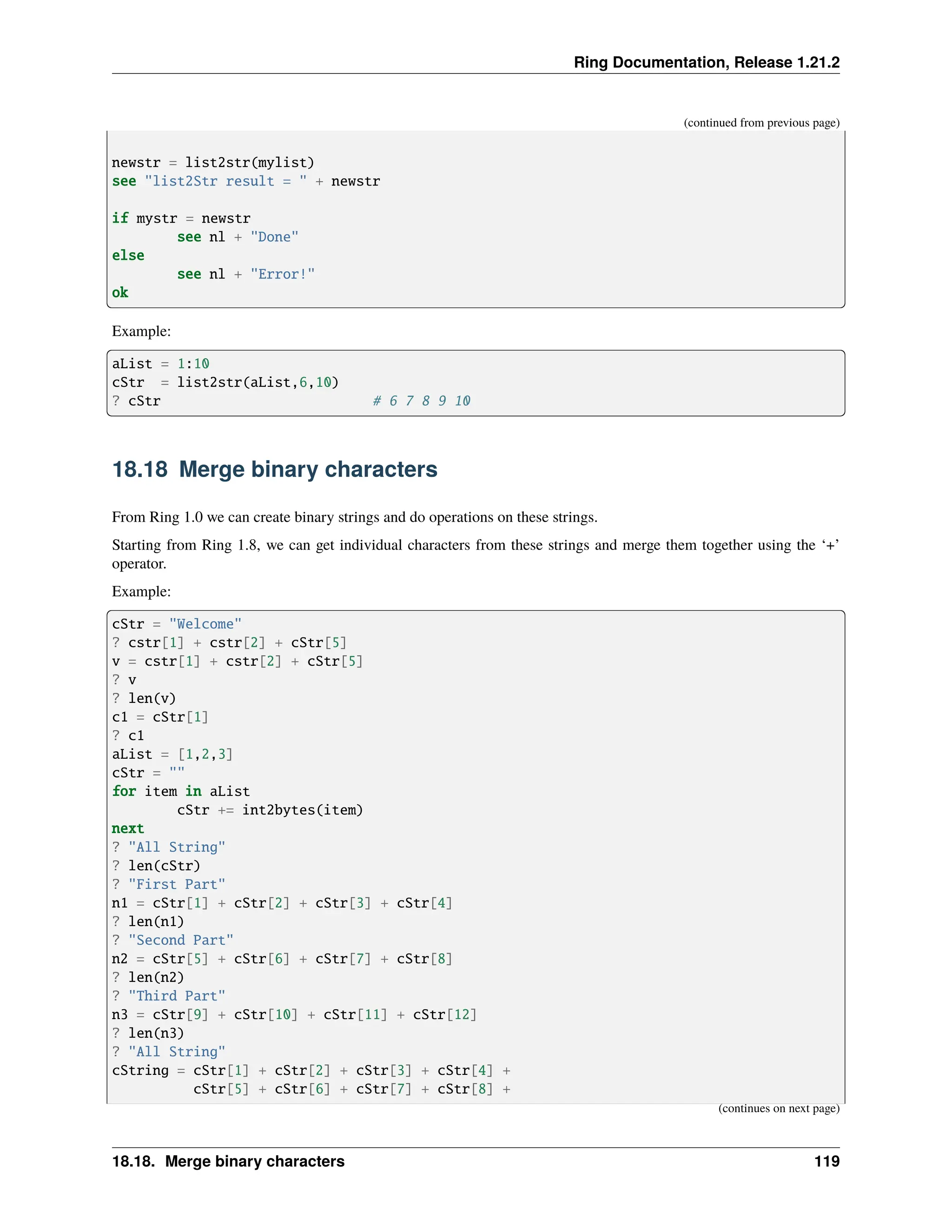Click the 'continues on next page' note
The image size is (952, 1232).
pyautogui.click(x=778, y=1108)
